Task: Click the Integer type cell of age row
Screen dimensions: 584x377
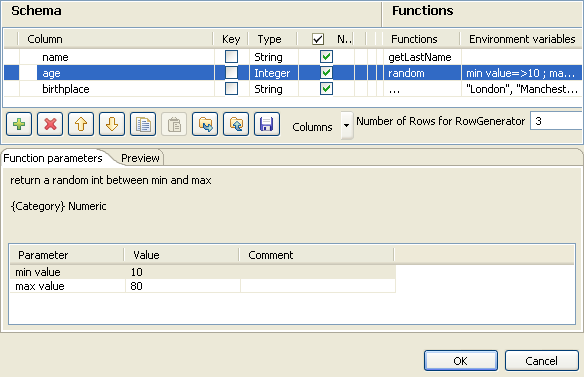Action: 274,73
